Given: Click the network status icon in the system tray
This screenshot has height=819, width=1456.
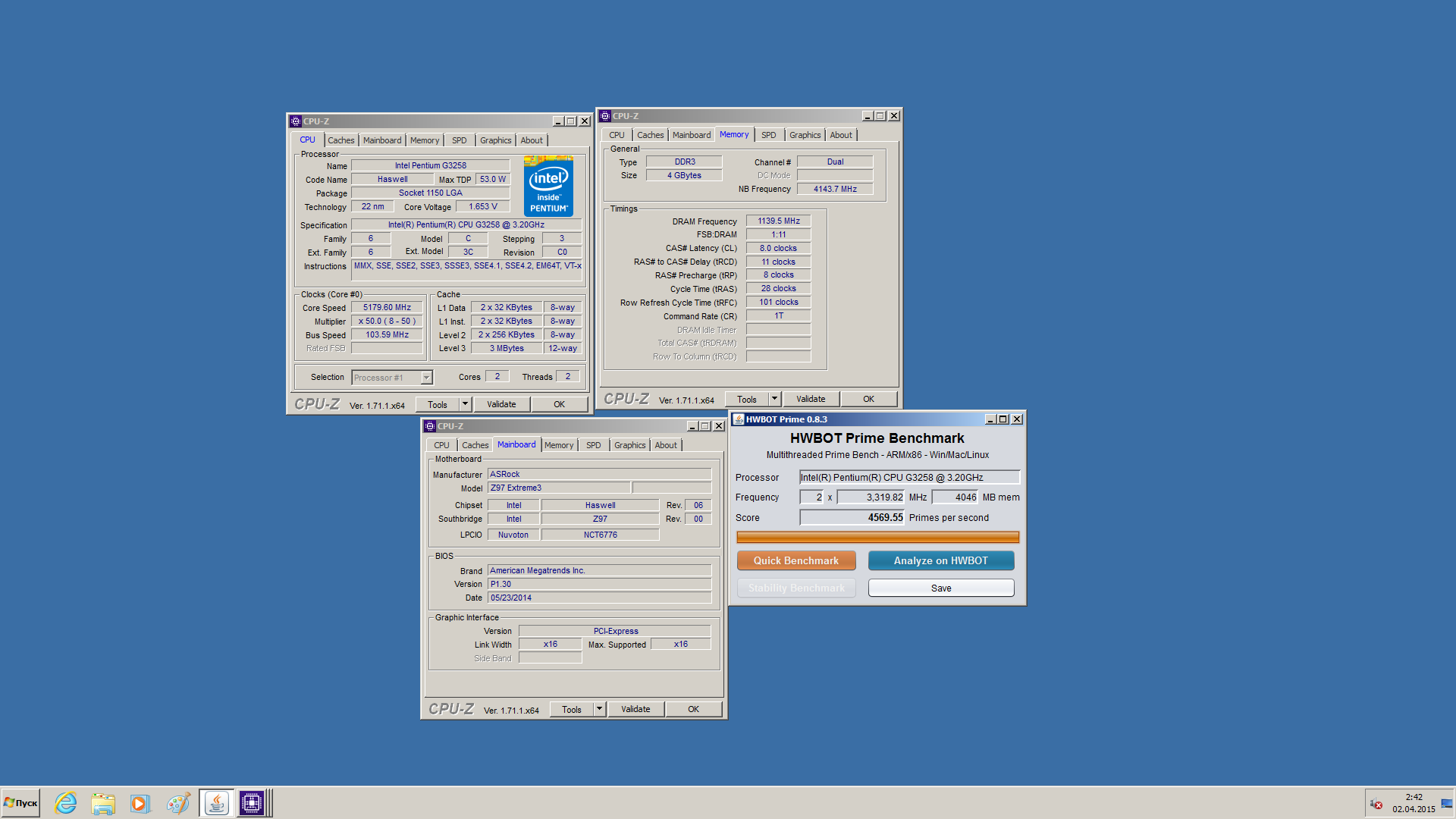Looking at the screenshot, I should point(1376,805).
